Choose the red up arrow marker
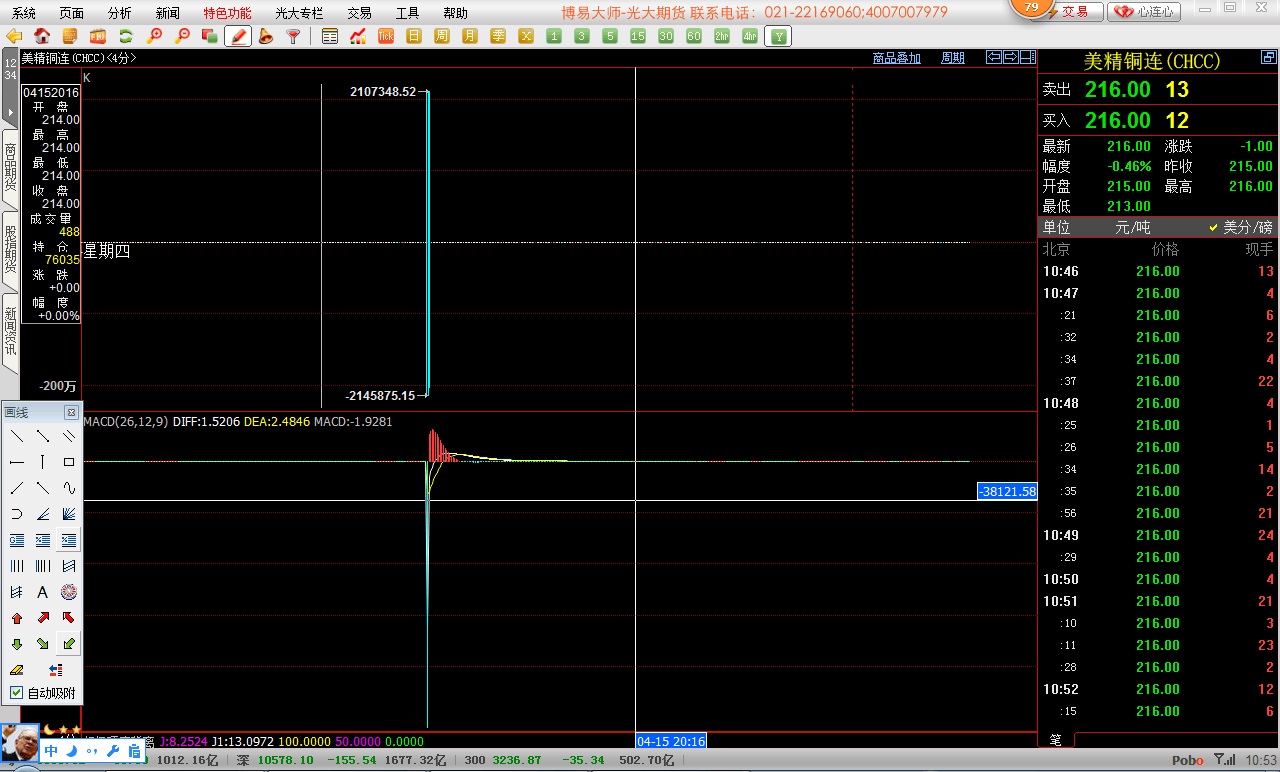 (x=17, y=618)
